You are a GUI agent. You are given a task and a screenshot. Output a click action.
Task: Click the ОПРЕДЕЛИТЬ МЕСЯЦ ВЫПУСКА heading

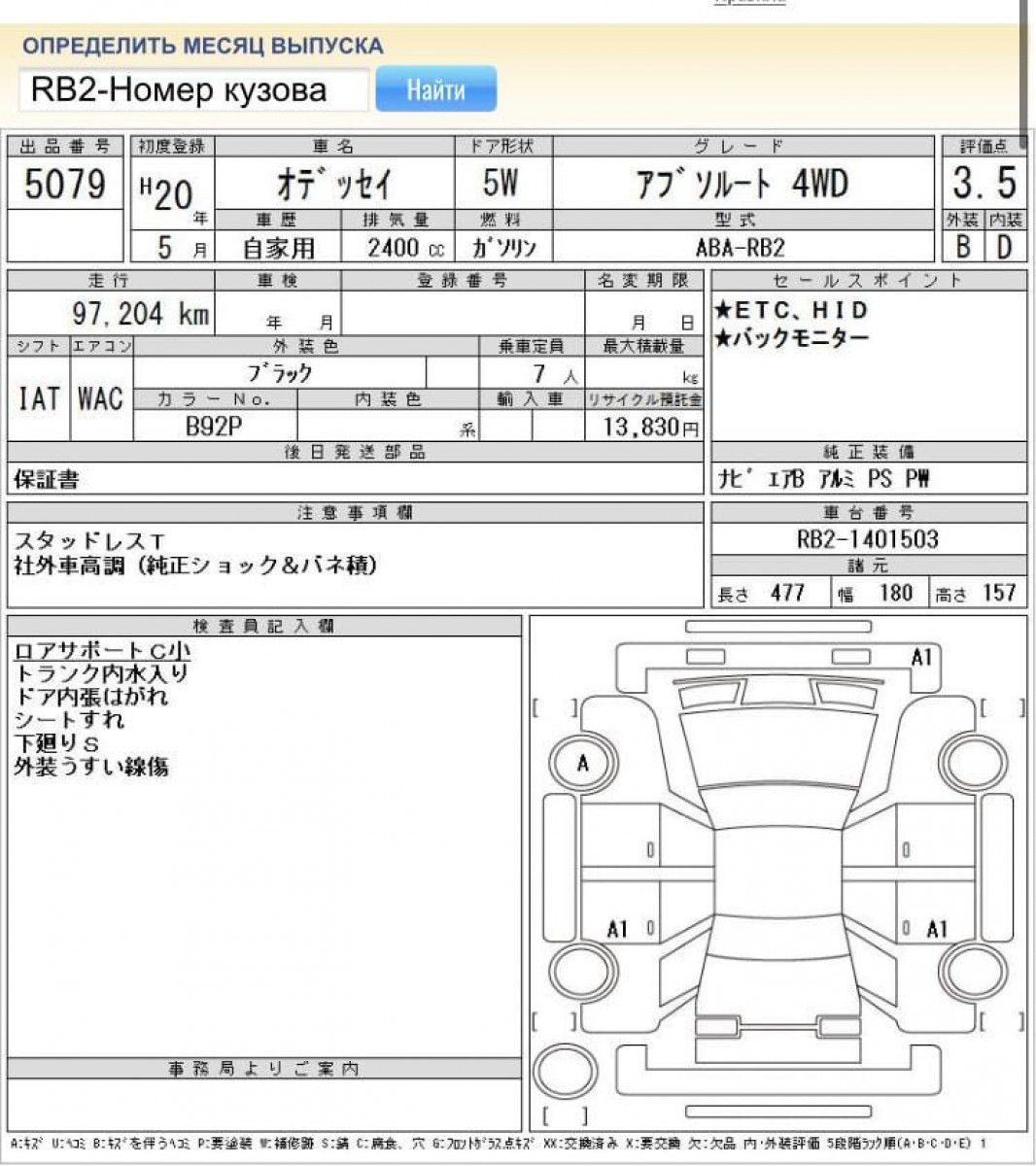[x=202, y=46]
